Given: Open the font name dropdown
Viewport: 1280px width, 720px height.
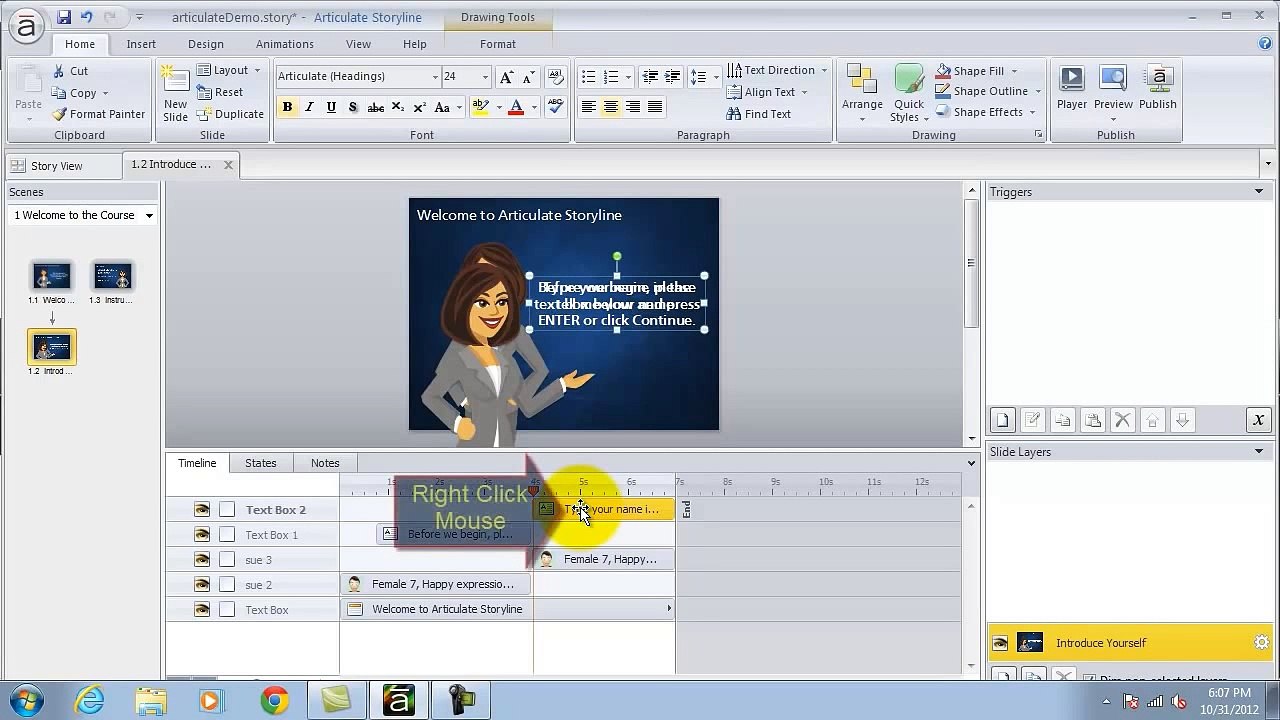Looking at the screenshot, I should tap(435, 77).
